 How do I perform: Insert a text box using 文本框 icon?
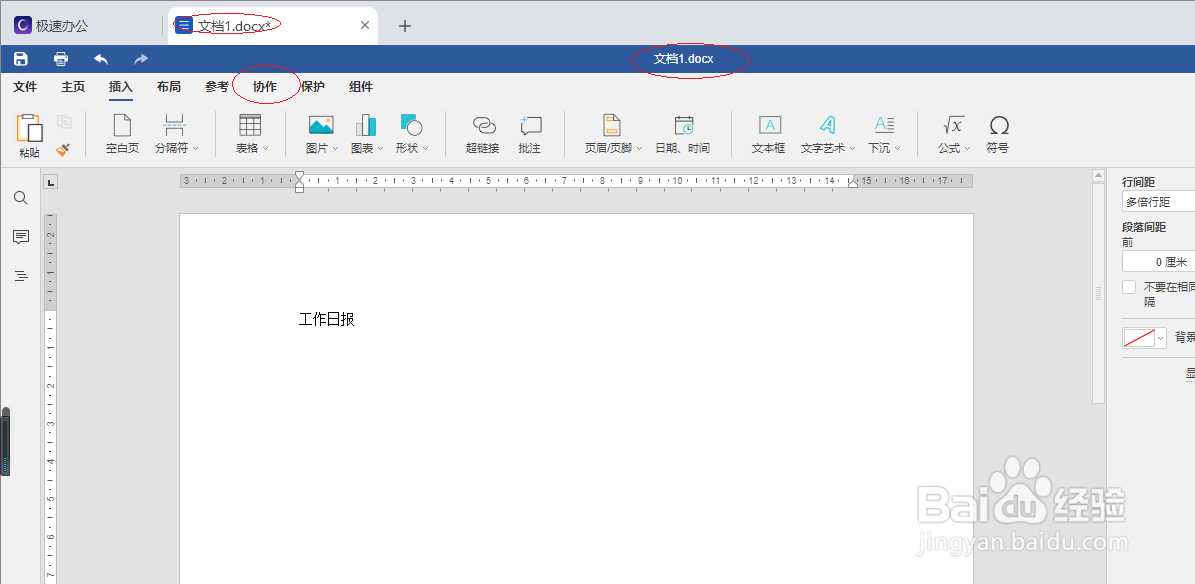(x=768, y=133)
